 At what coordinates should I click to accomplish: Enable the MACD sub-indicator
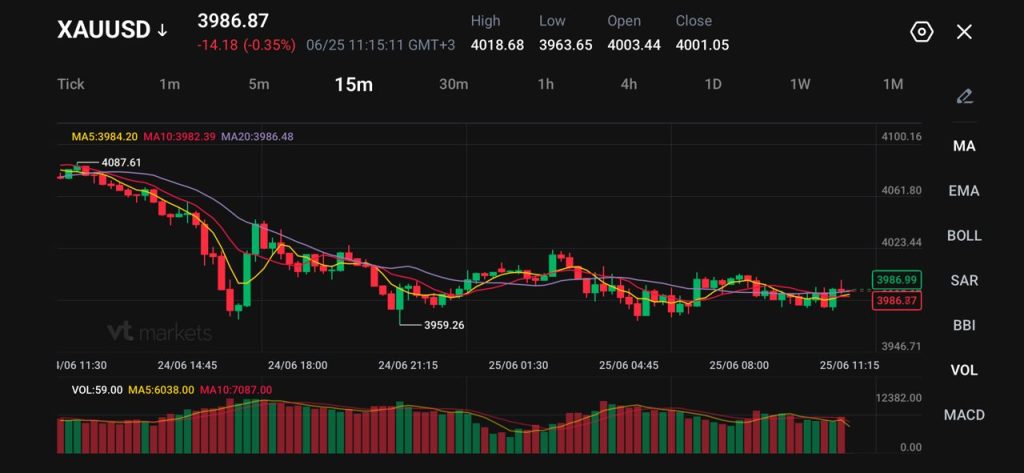pos(964,415)
